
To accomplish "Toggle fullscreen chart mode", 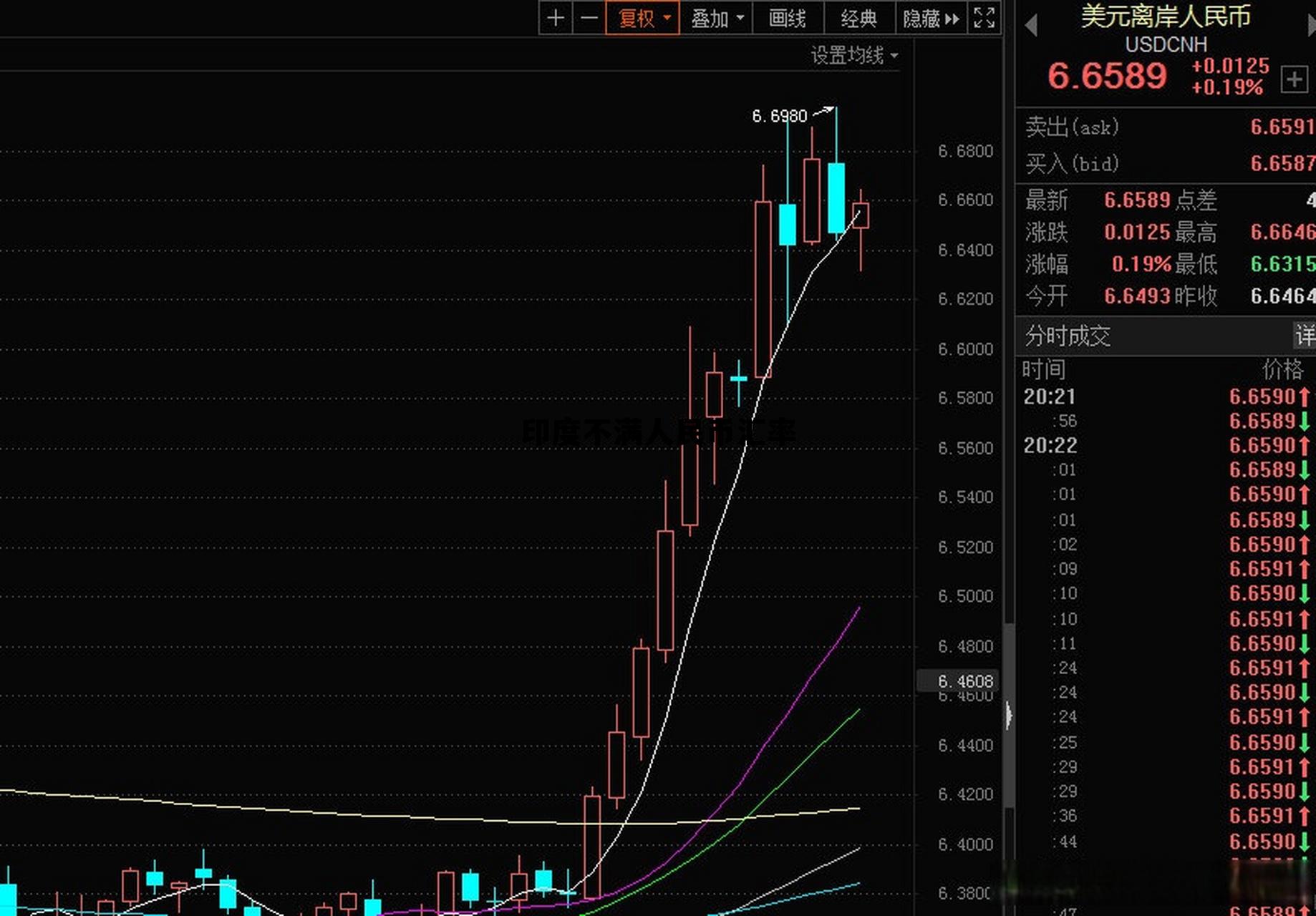I will pyautogui.click(x=984, y=18).
